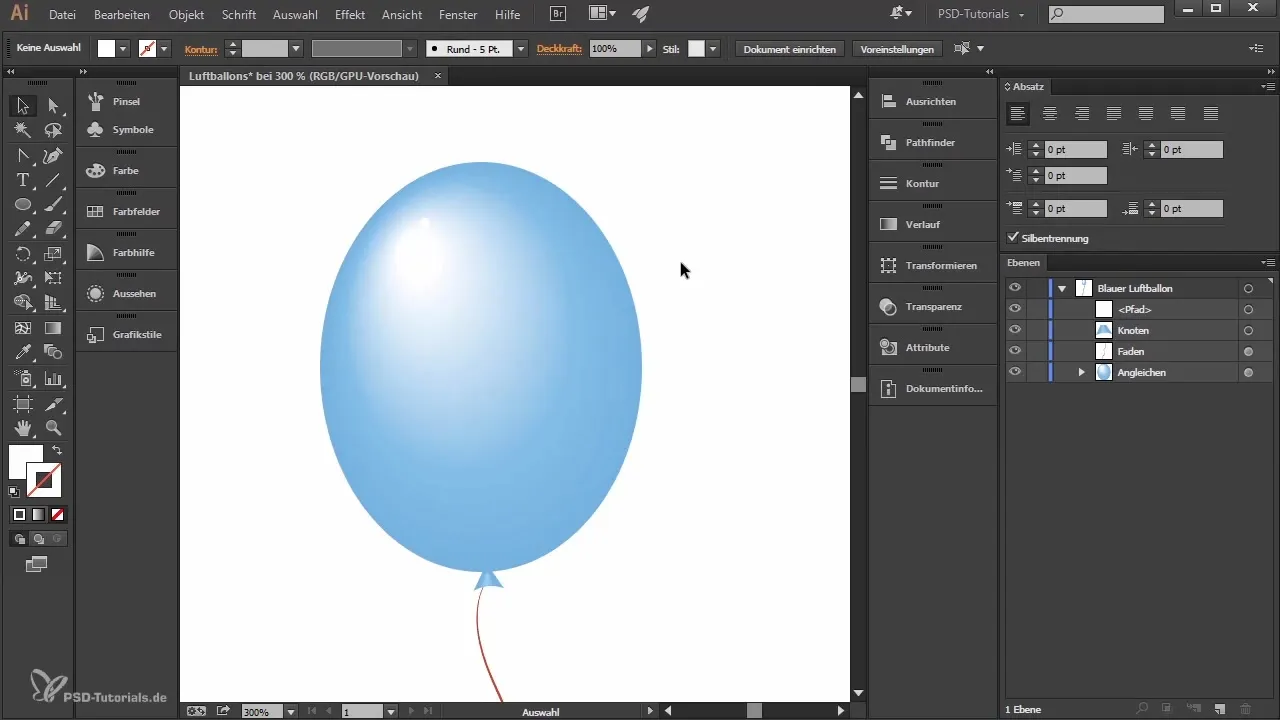Expand the Angleichen group
This screenshot has width=1280, height=720.
pos(1081,372)
